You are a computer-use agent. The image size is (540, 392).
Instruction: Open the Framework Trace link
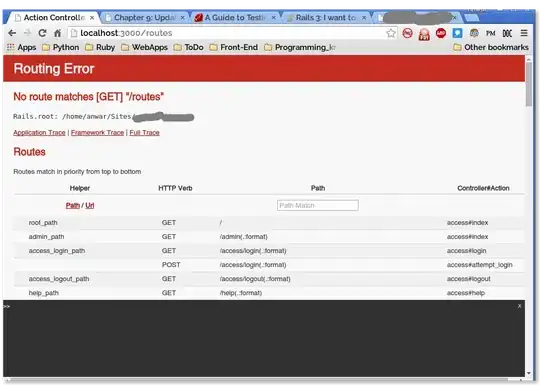pos(97,133)
